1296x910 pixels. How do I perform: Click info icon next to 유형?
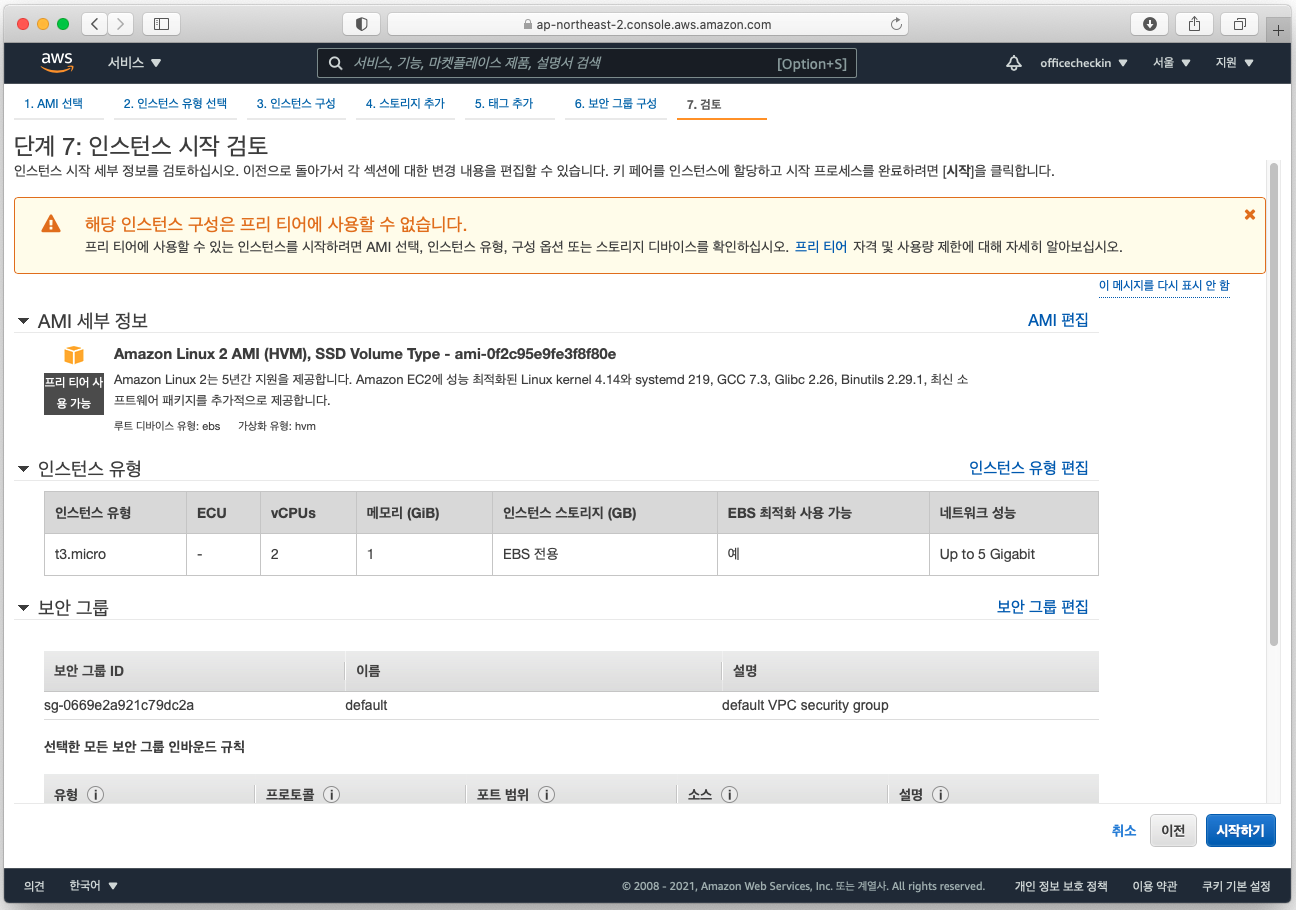96,795
